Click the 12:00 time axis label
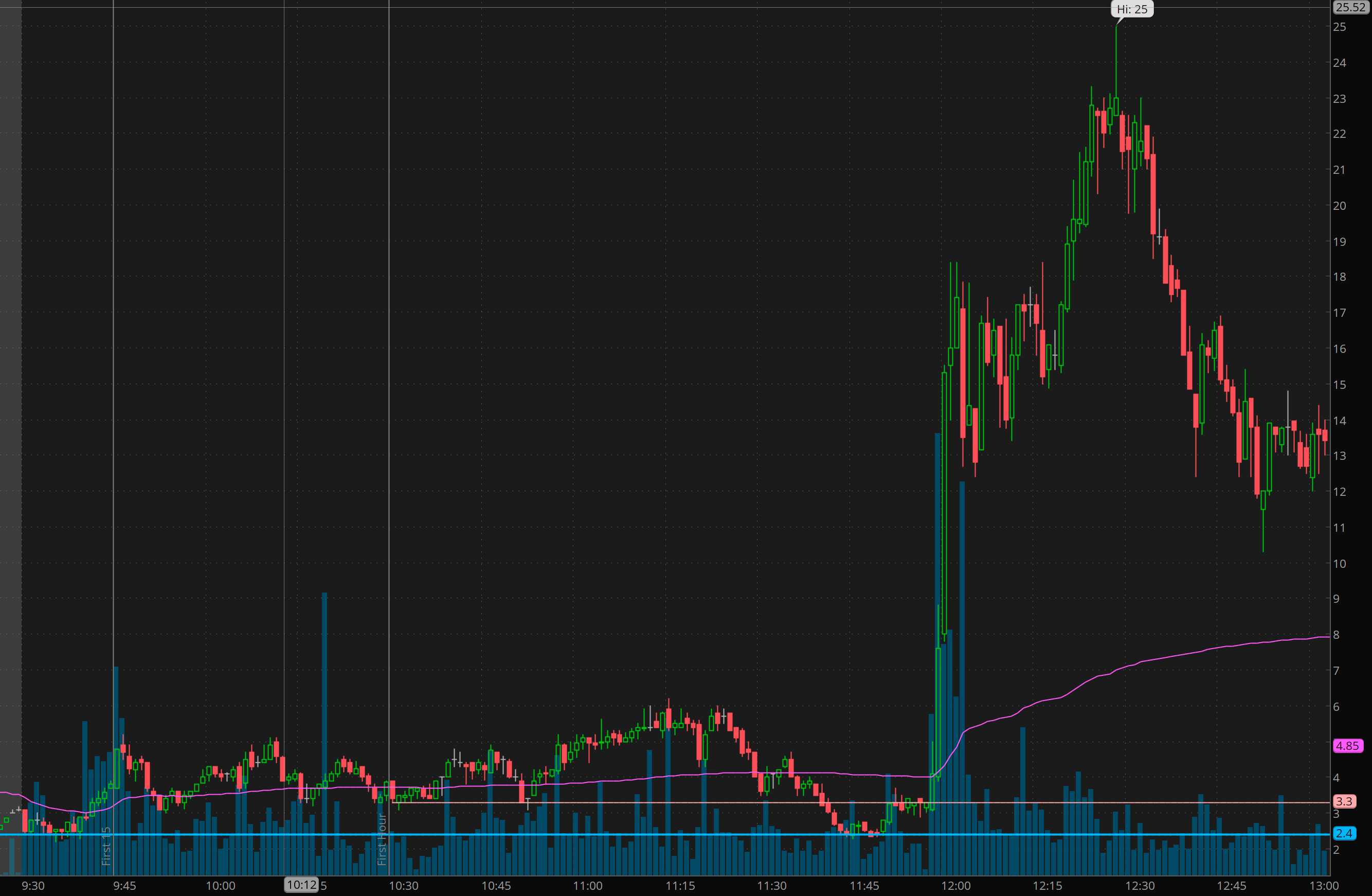Viewport: 1372px width, 896px height. 956,886
